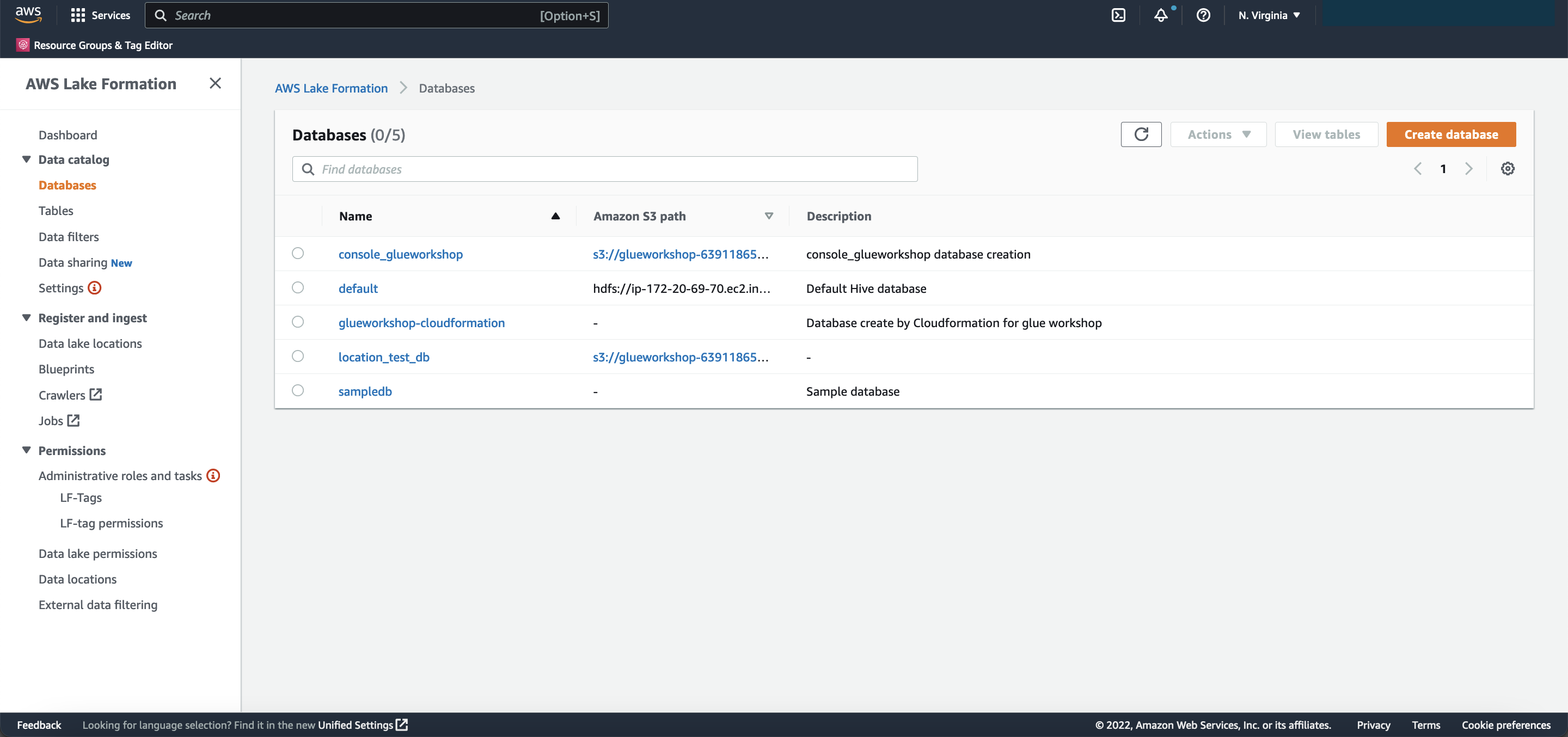Click the external link icon next to Jobs

click(x=73, y=420)
